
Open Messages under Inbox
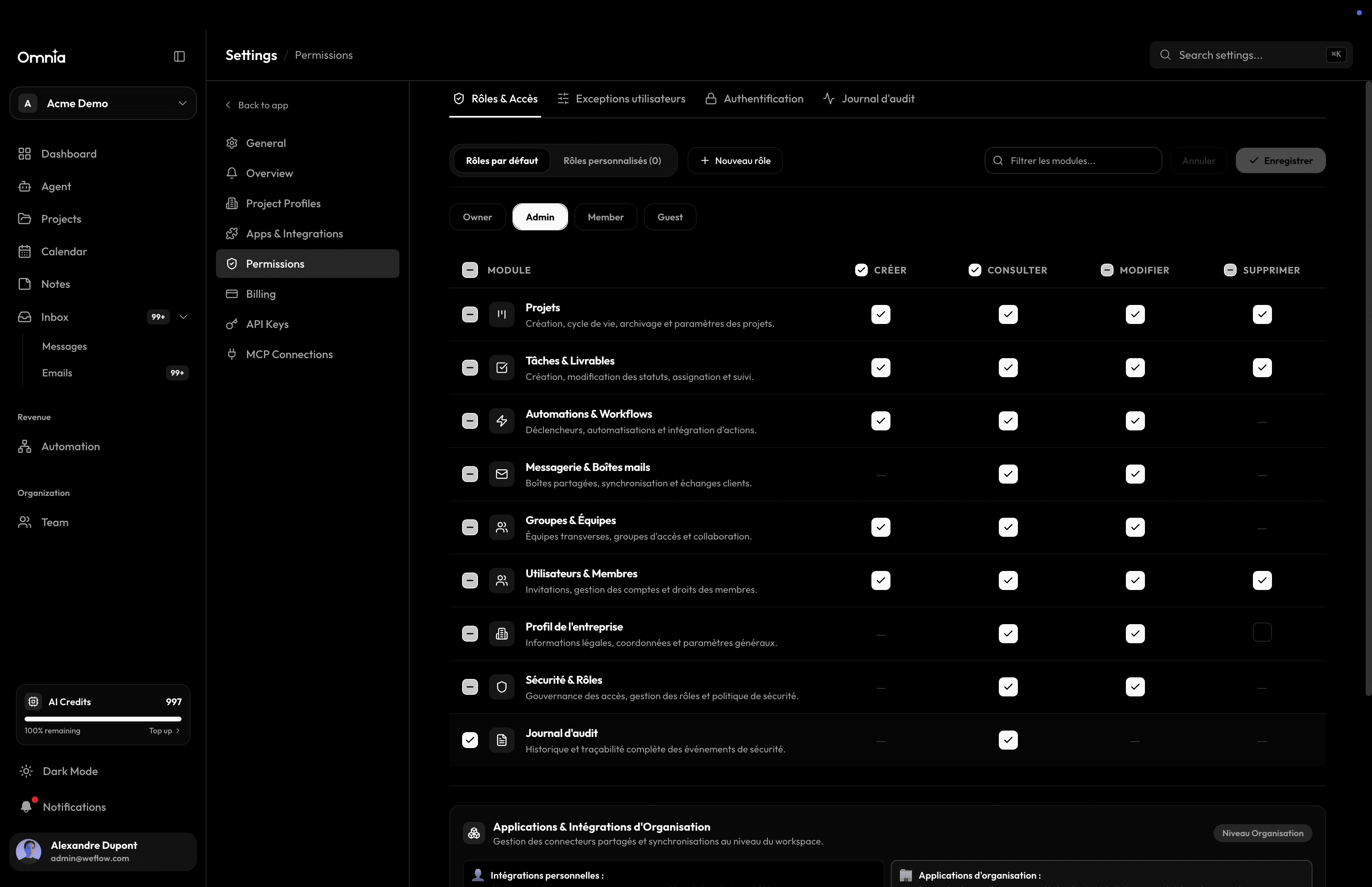tap(64, 346)
